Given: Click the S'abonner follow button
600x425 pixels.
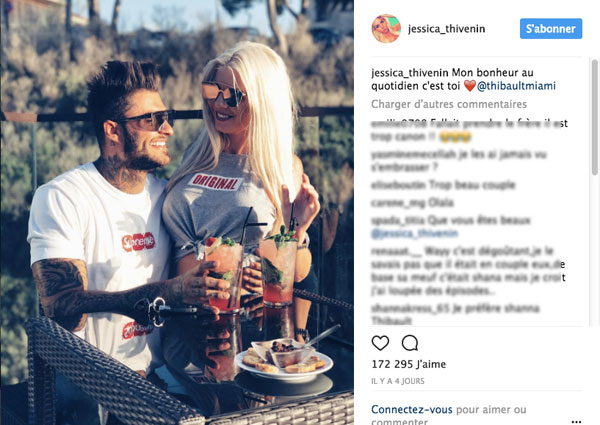Looking at the screenshot, I should click(551, 29).
